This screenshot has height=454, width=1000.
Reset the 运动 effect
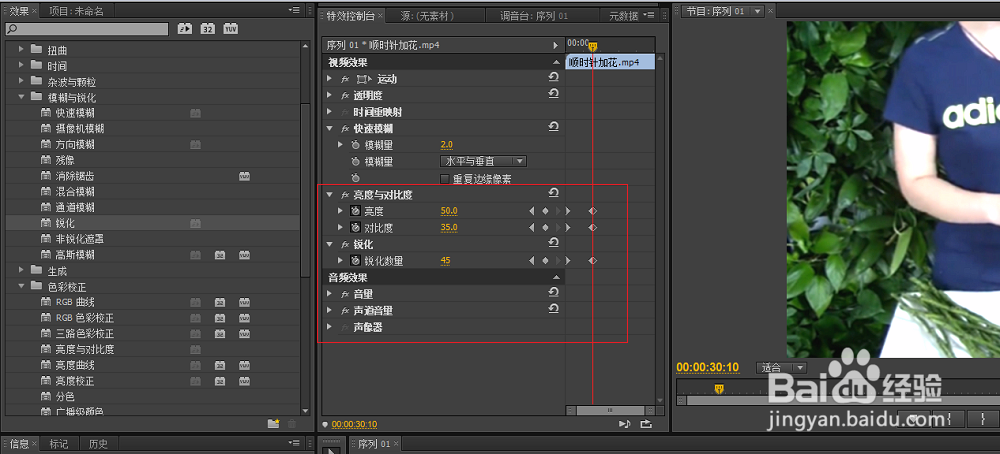[554, 77]
